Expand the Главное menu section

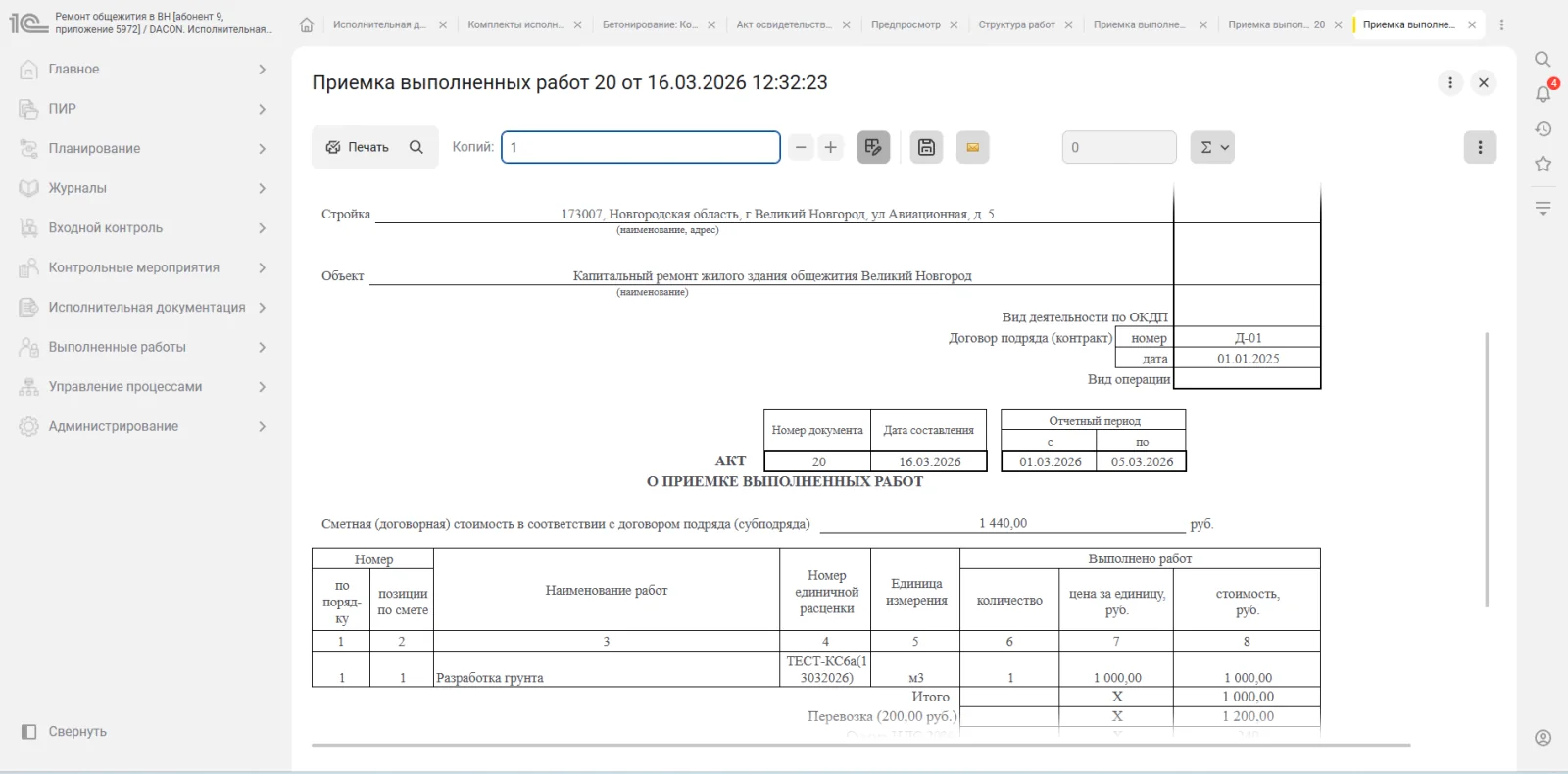pyautogui.click(x=143, y=70)
